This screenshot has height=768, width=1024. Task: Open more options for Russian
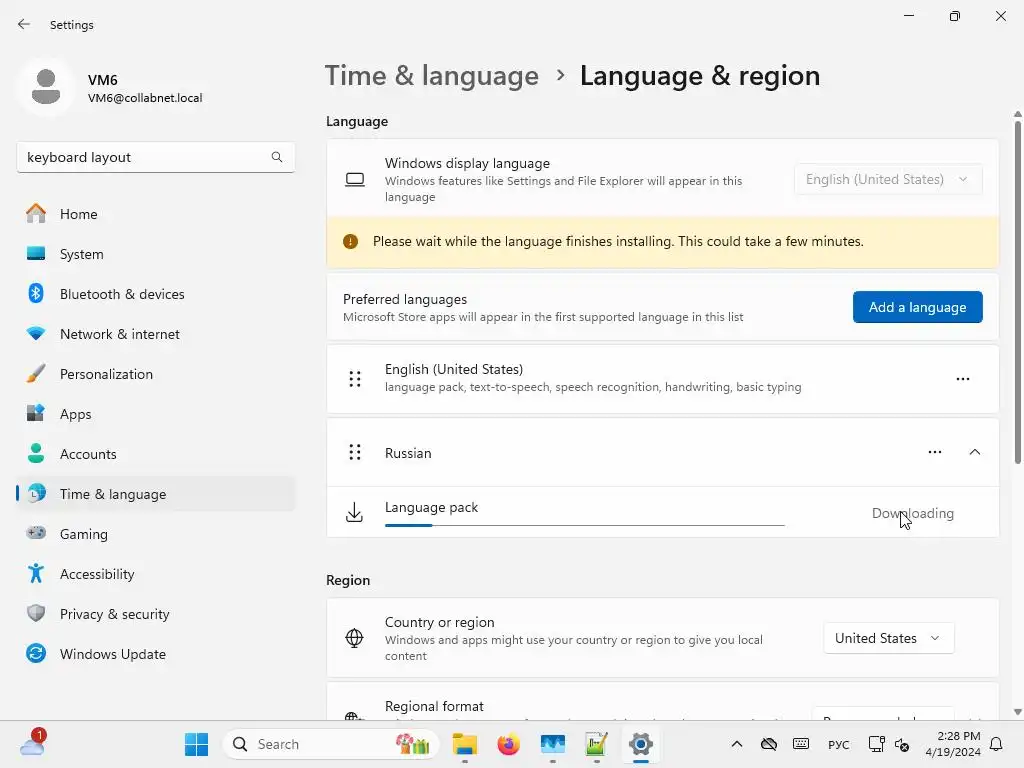click(x=935, y=452)
